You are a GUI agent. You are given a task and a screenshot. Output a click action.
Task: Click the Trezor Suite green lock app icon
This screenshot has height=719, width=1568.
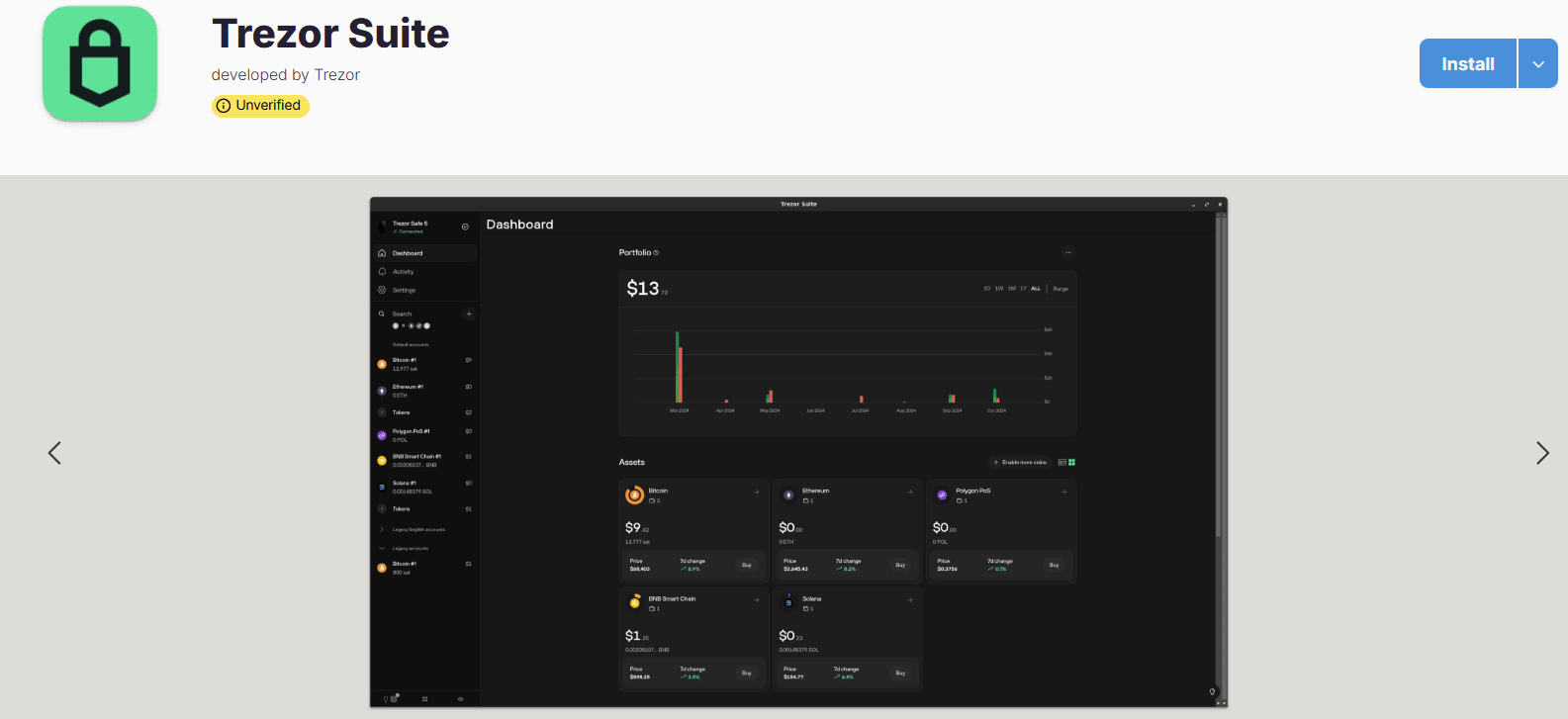(x=100, y=64)
